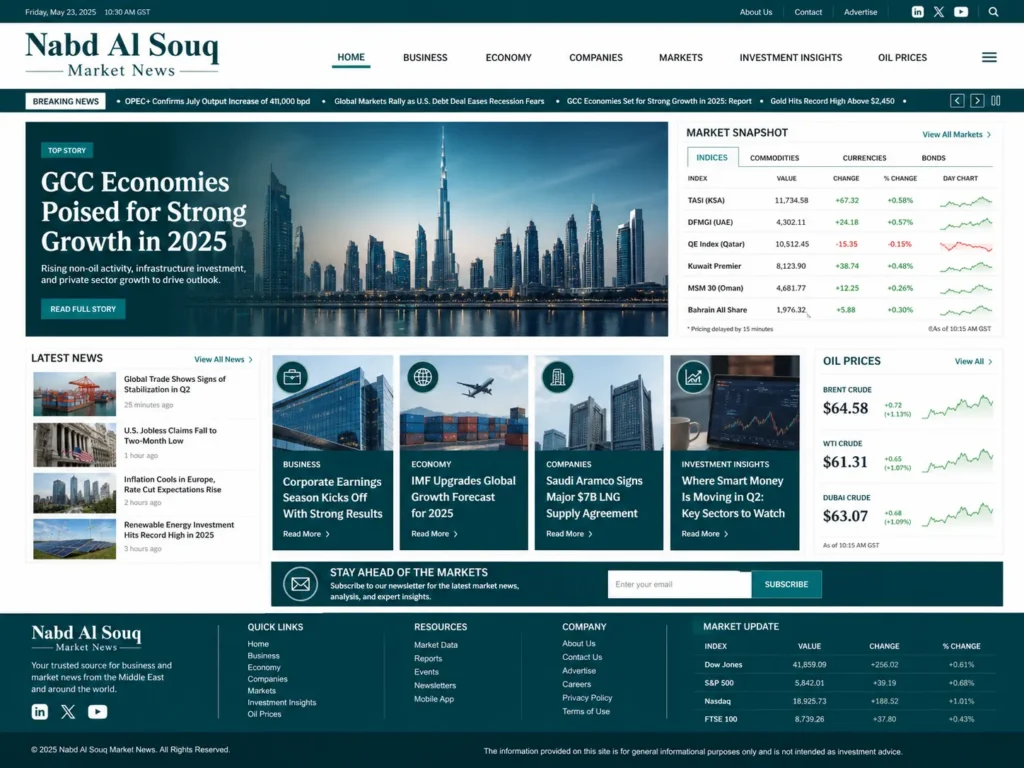This screenshot has width=1024, height=768.
Task: Read More on Where Smart Money story
Action: [705, 534]
